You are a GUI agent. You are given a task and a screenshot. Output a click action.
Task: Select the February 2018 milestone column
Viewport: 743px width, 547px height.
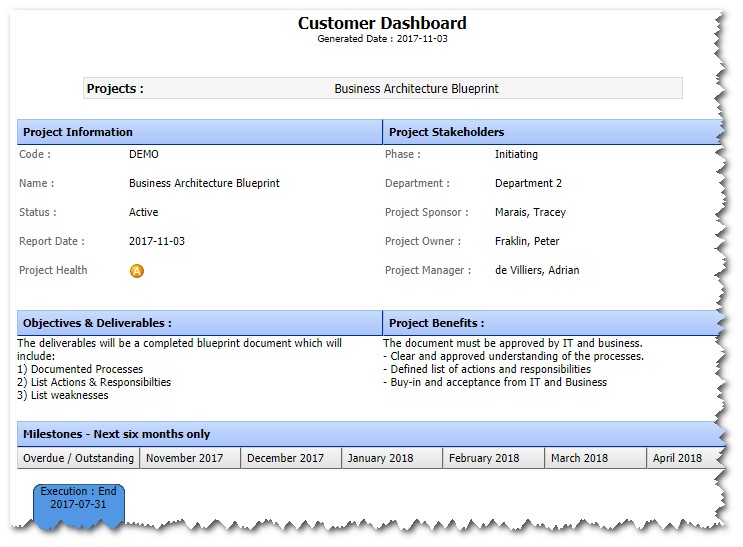point(493,458)
